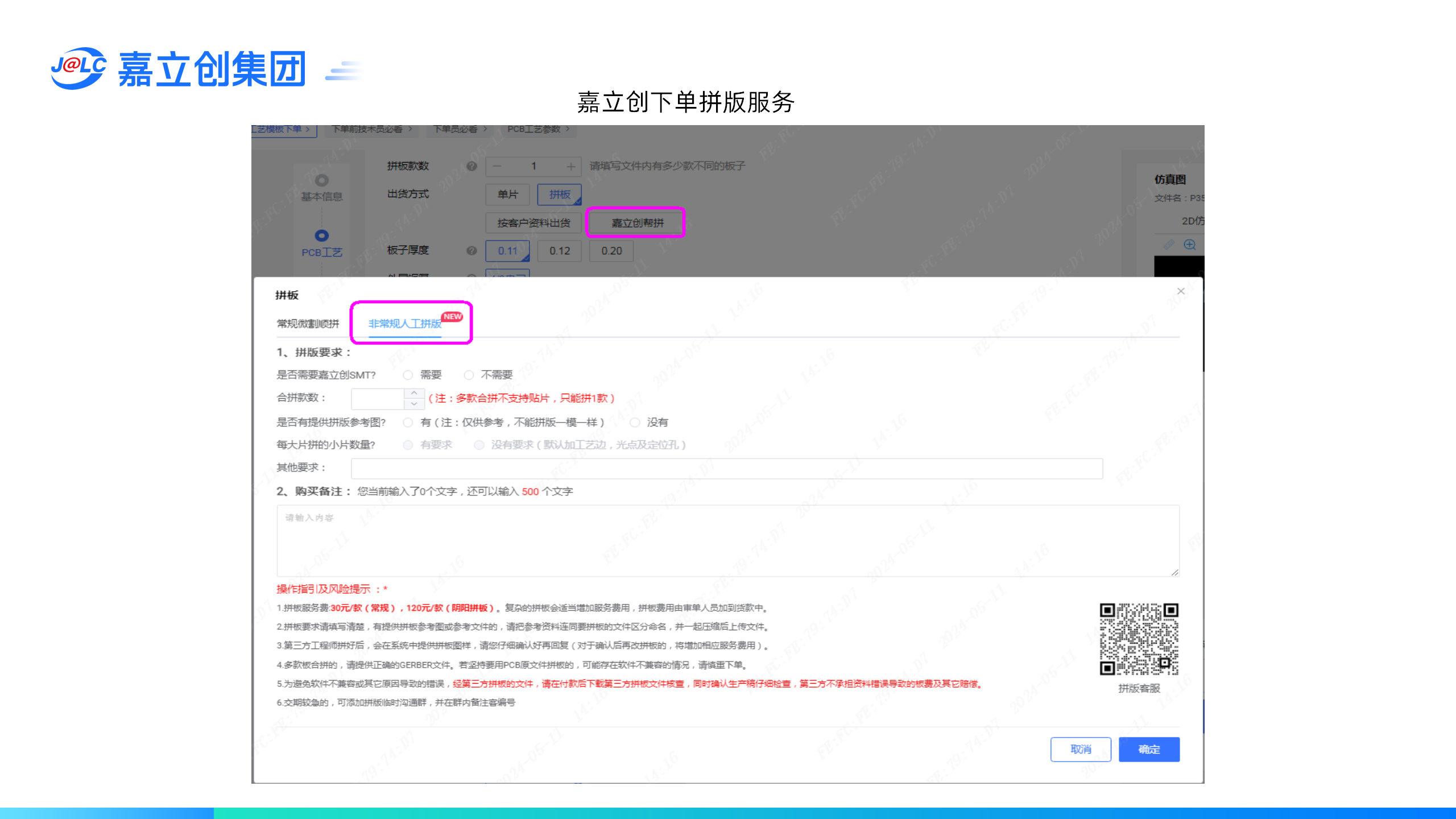Click the 确定 confirm button
Image resolution: width=1456 pixels, height=819 pixels.
pos(1149,749)
